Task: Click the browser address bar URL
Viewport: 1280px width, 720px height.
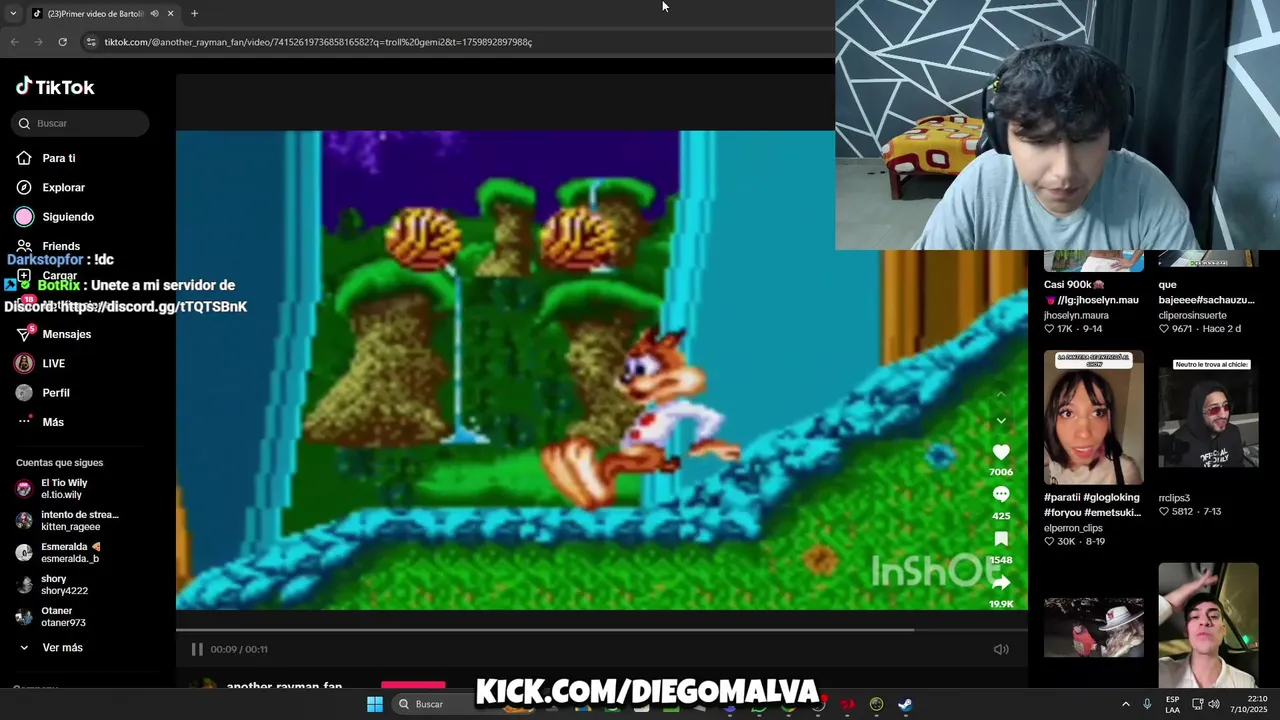Action: [x=318, y=42]
